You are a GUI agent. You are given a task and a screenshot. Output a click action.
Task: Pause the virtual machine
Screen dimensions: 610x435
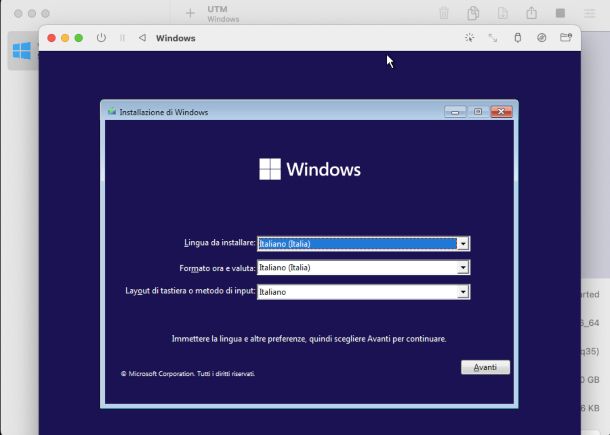tap(122, 38)
